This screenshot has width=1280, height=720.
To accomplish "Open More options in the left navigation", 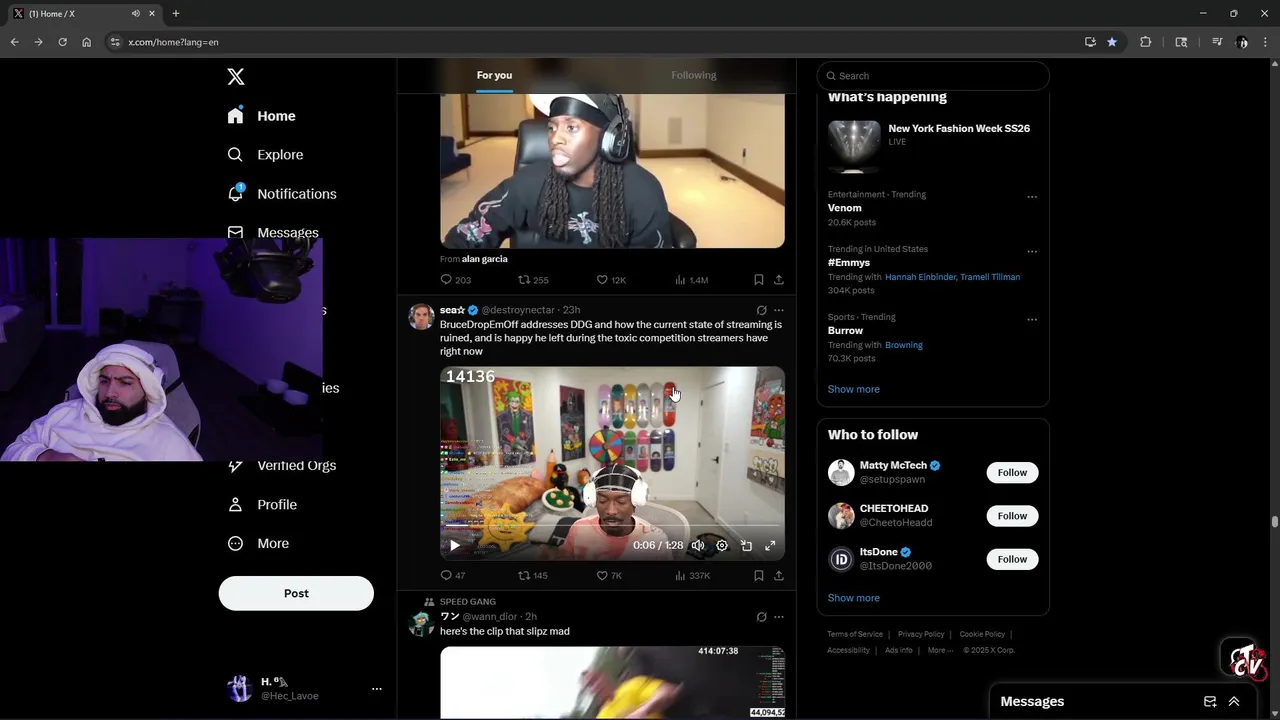I will pos(258,544).
